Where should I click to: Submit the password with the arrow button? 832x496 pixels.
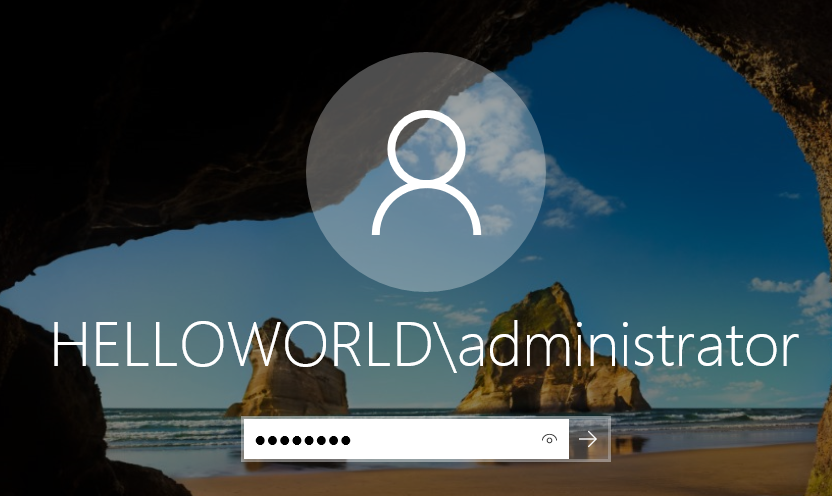coord(589,439)
